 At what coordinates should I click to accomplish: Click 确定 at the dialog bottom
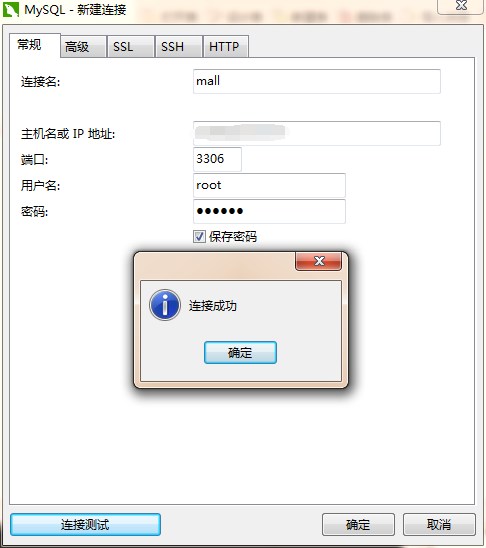pos(358,524)
